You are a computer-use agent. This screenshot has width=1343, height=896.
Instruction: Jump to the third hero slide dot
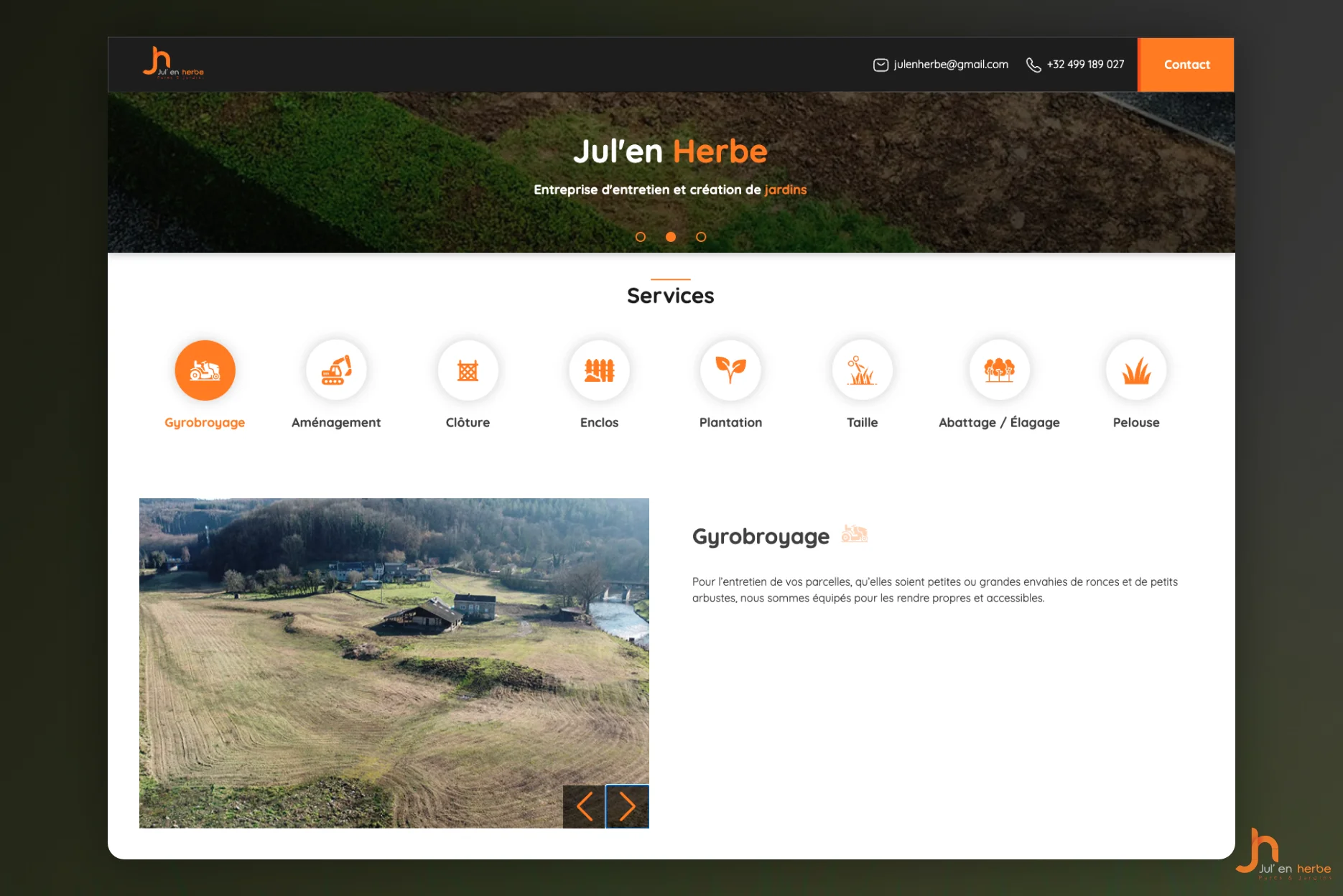point(701,237)
